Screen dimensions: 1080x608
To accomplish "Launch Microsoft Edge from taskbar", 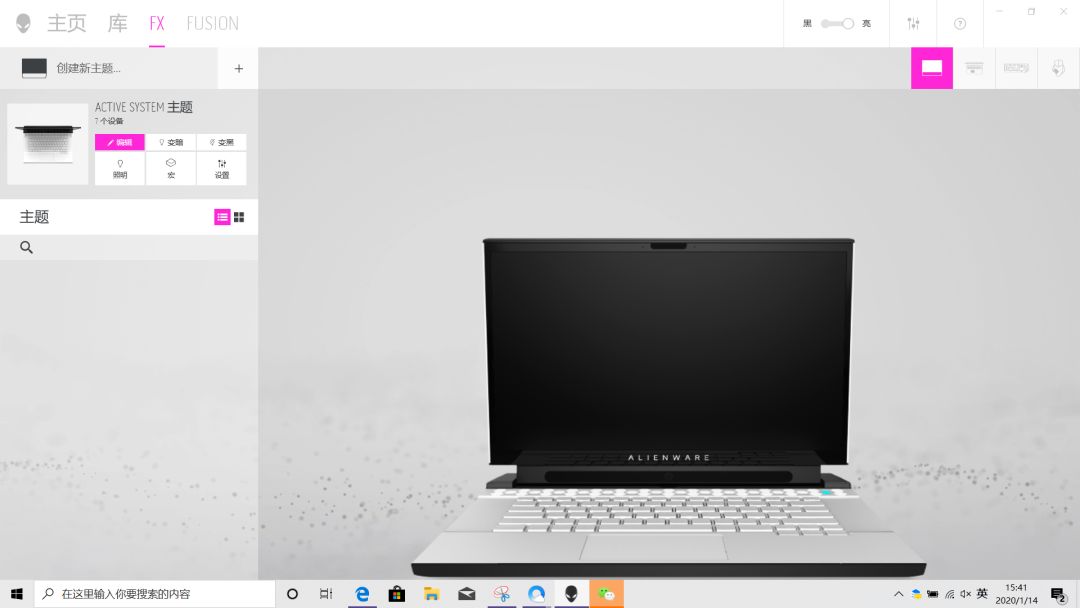I will (x=362, y=594).
